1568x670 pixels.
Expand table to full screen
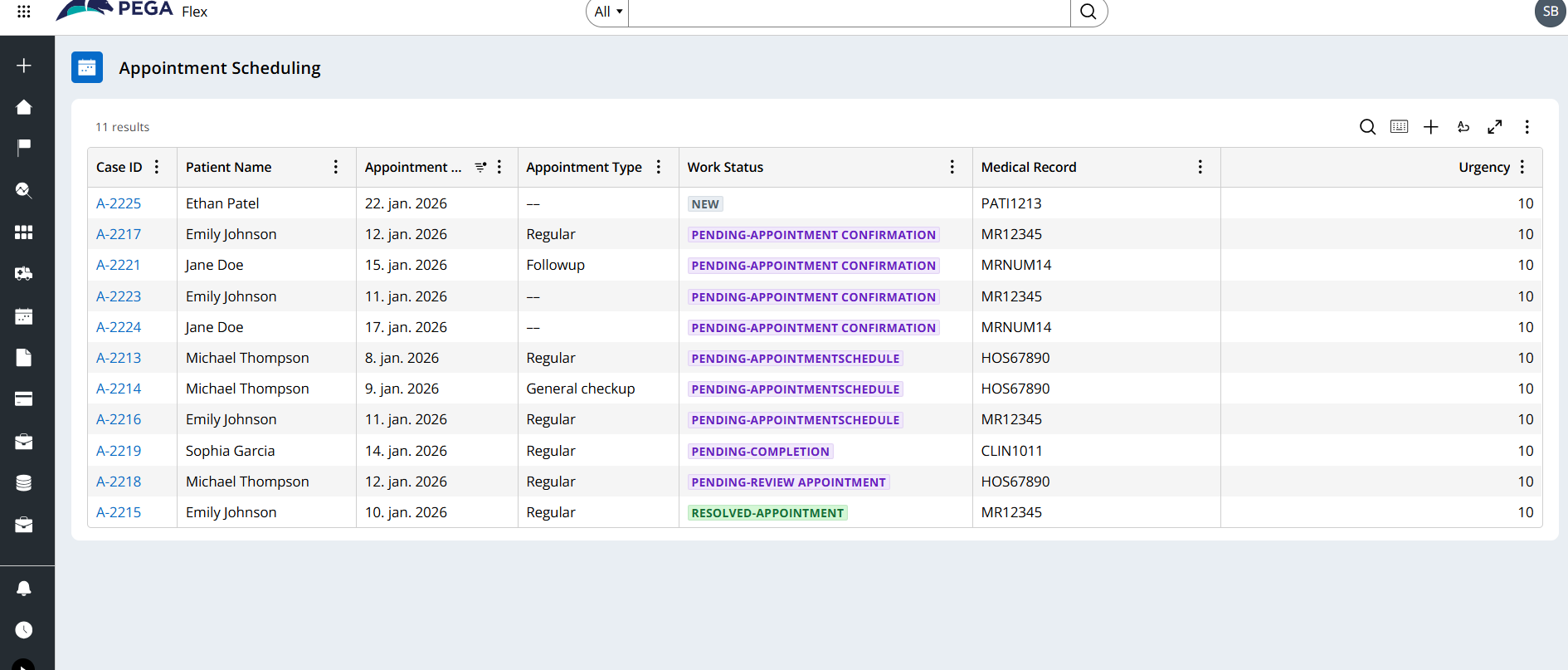tap(1495, 127)
